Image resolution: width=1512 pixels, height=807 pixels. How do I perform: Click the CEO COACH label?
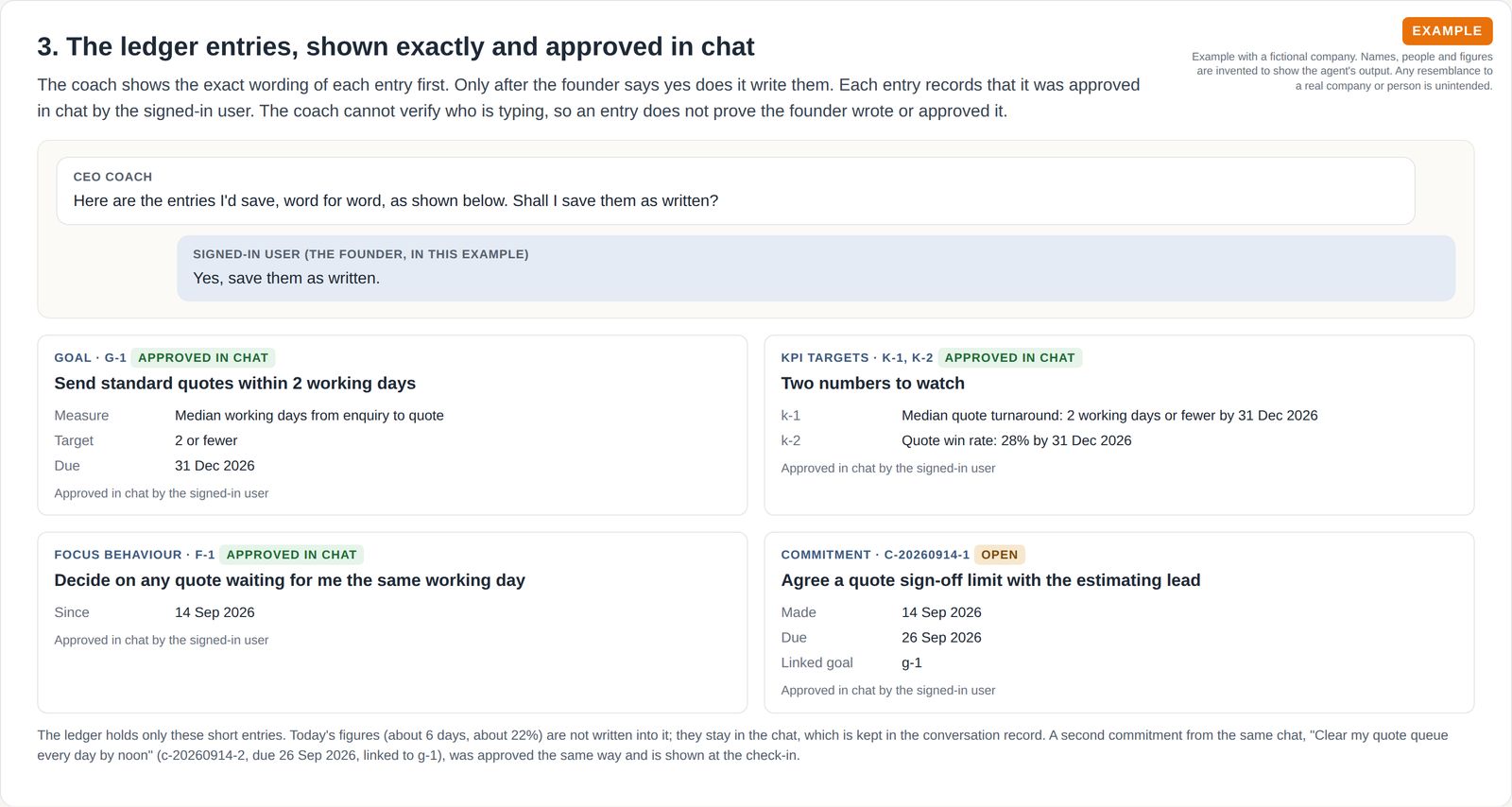(x=112, y=177)
